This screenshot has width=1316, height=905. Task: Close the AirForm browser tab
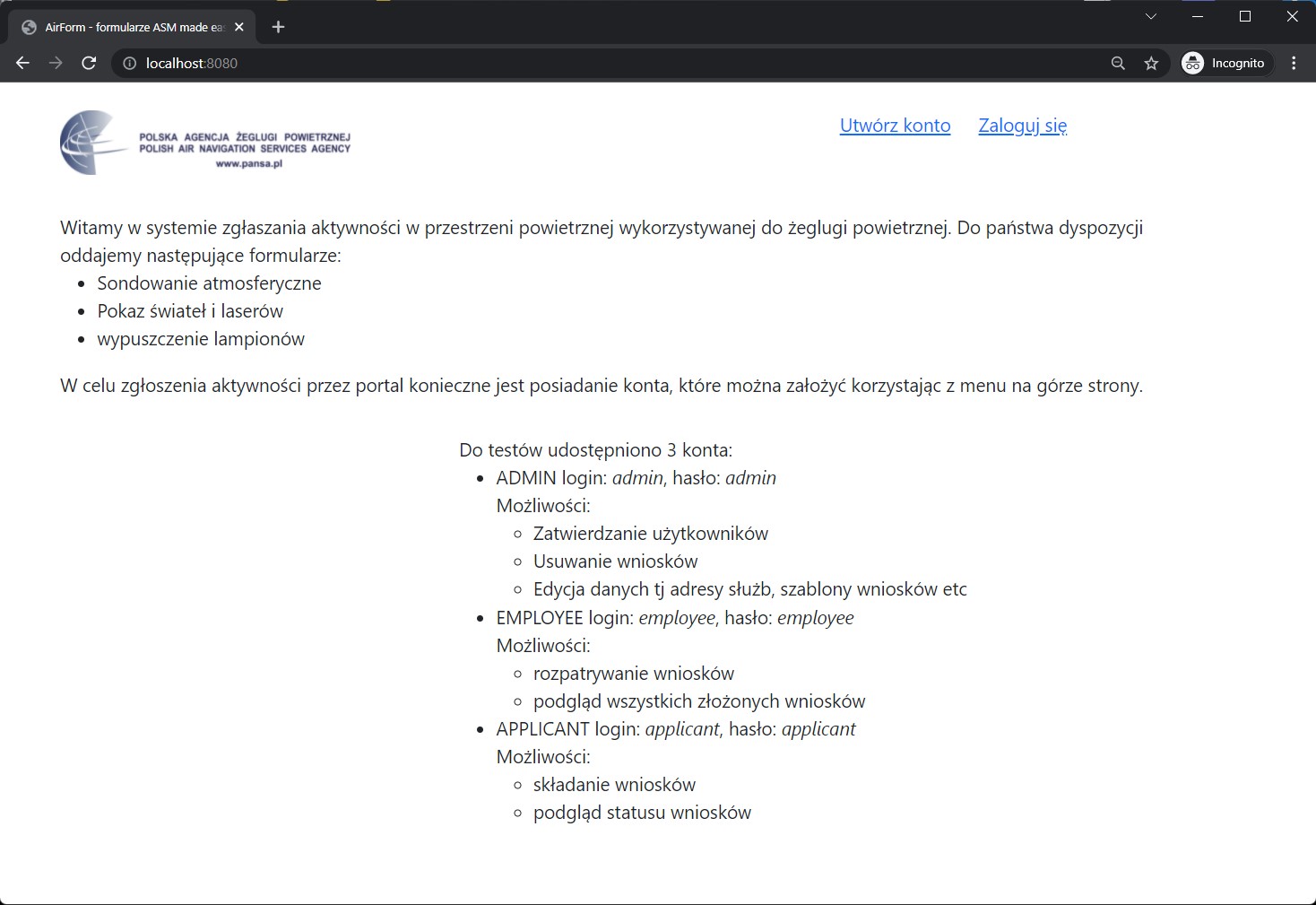pos(238,27)
